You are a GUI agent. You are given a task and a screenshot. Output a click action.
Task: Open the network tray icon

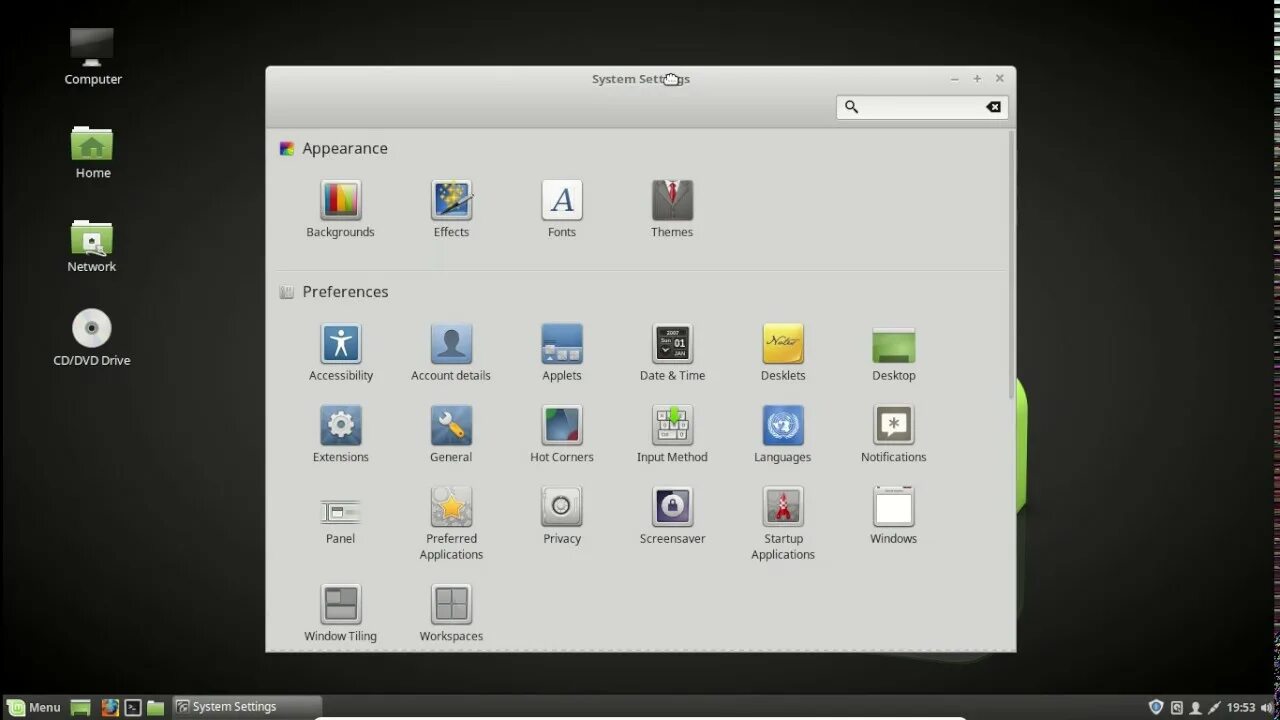click(1214, 708)
